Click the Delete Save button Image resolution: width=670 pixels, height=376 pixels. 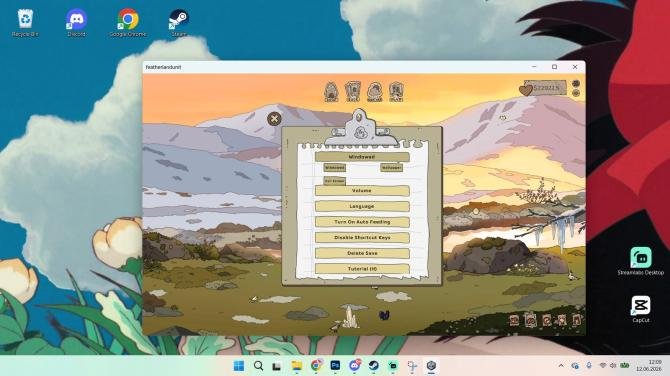pyautogui.click(x=362, y=253)
